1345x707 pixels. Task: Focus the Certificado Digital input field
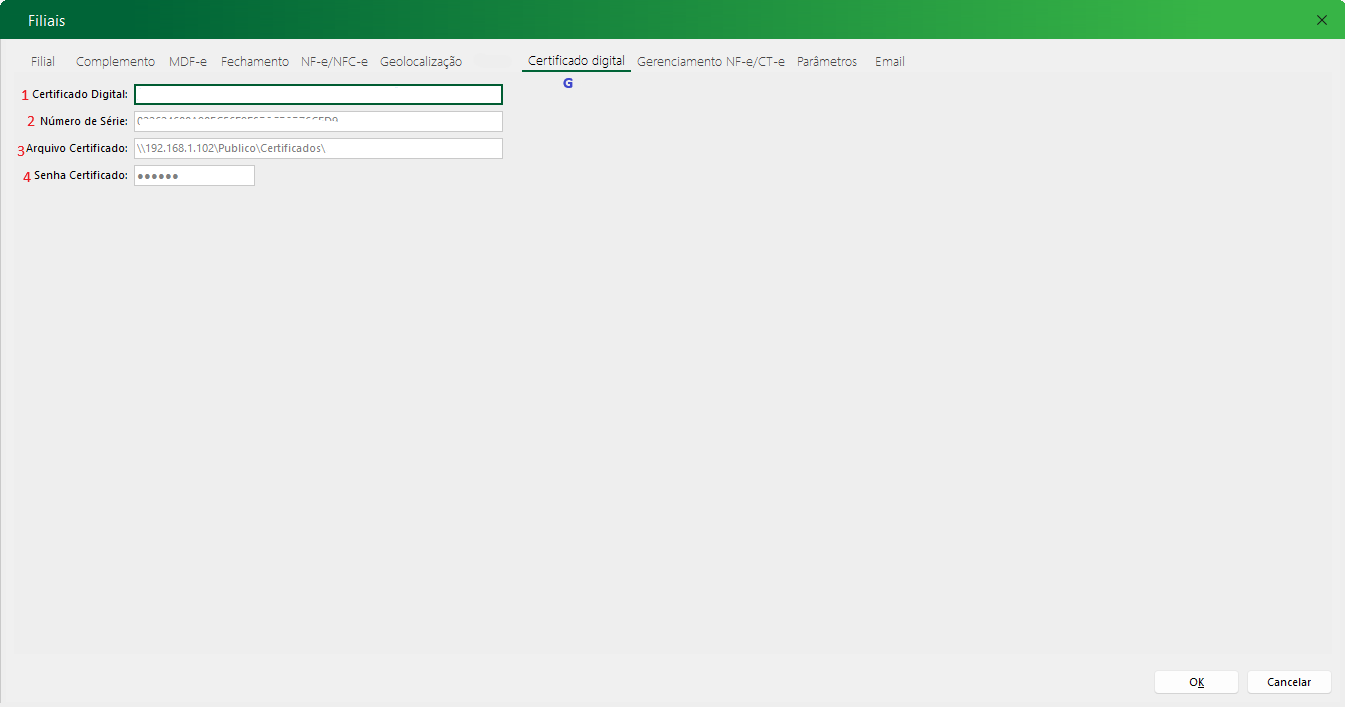click(x=318, y=95)
